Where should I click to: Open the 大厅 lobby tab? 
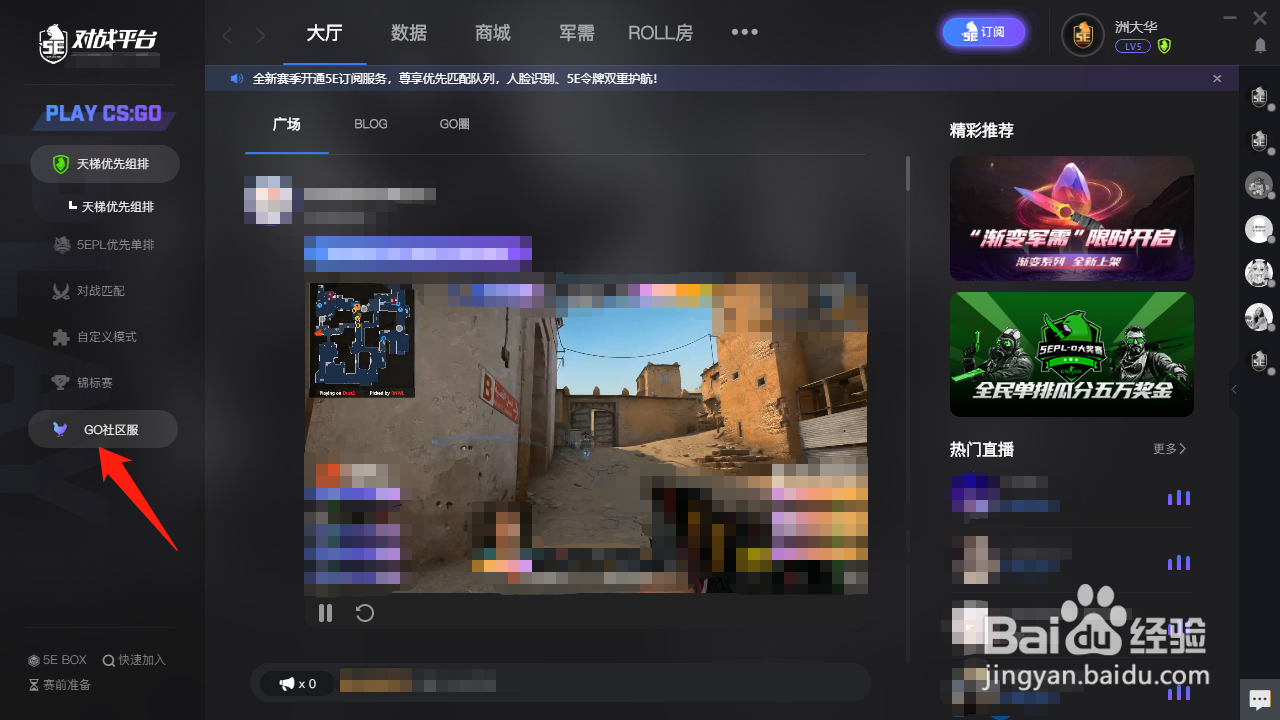coord(324,33)
